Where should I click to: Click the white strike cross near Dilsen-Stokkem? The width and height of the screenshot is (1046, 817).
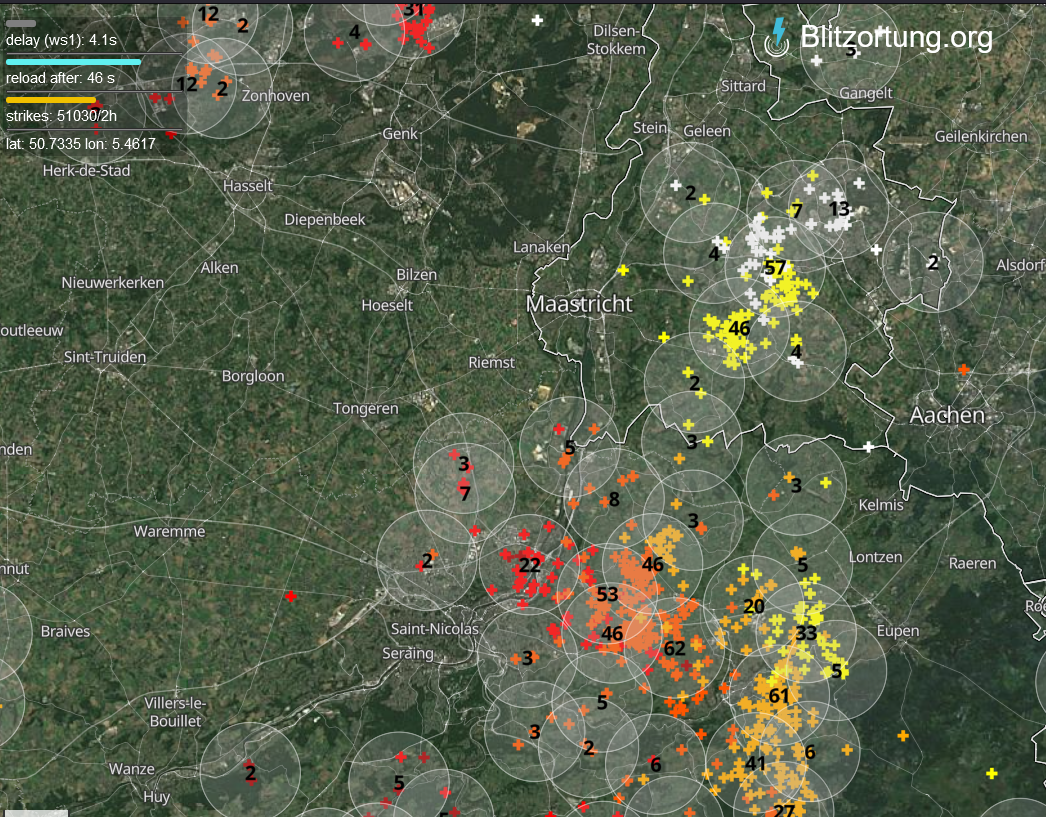[x=537, y=21]
